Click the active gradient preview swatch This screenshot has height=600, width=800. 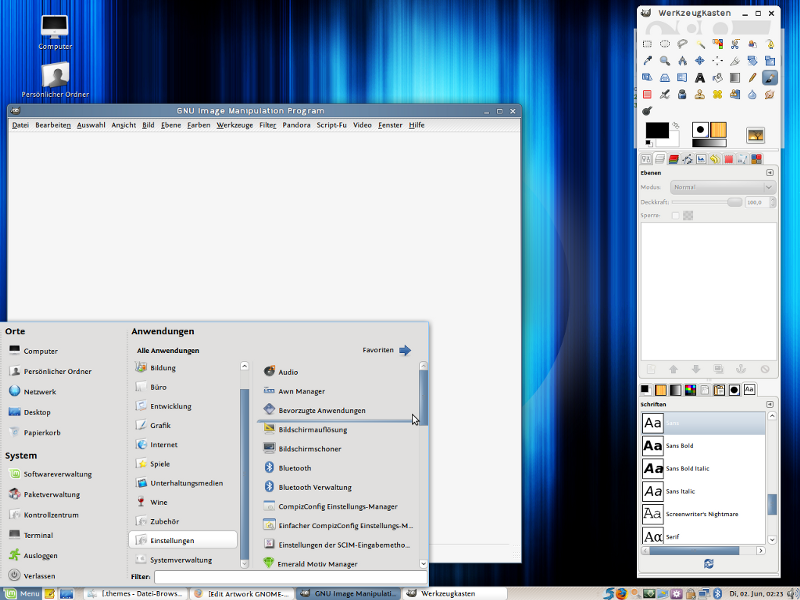point(709,143)
